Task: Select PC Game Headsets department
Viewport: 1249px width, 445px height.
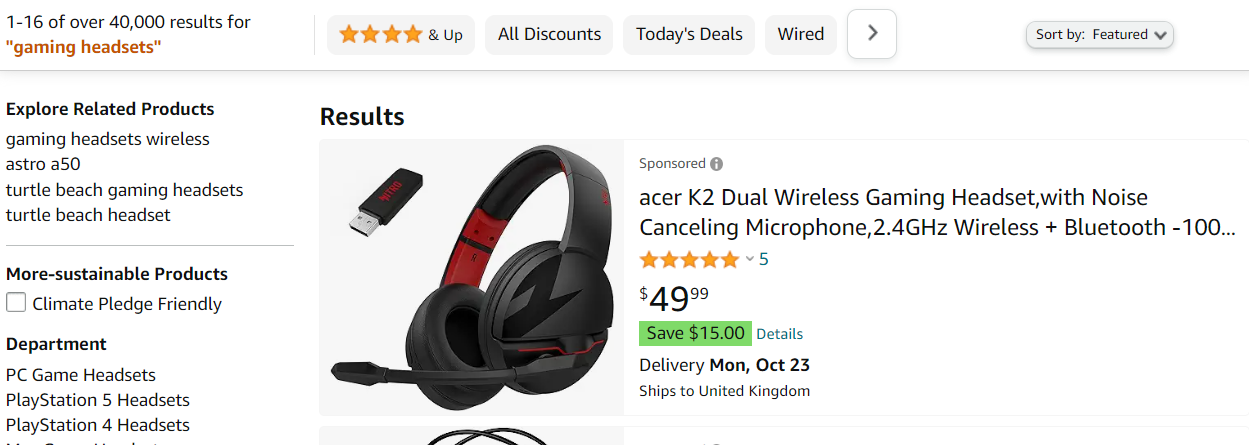Action: point(81,375)
